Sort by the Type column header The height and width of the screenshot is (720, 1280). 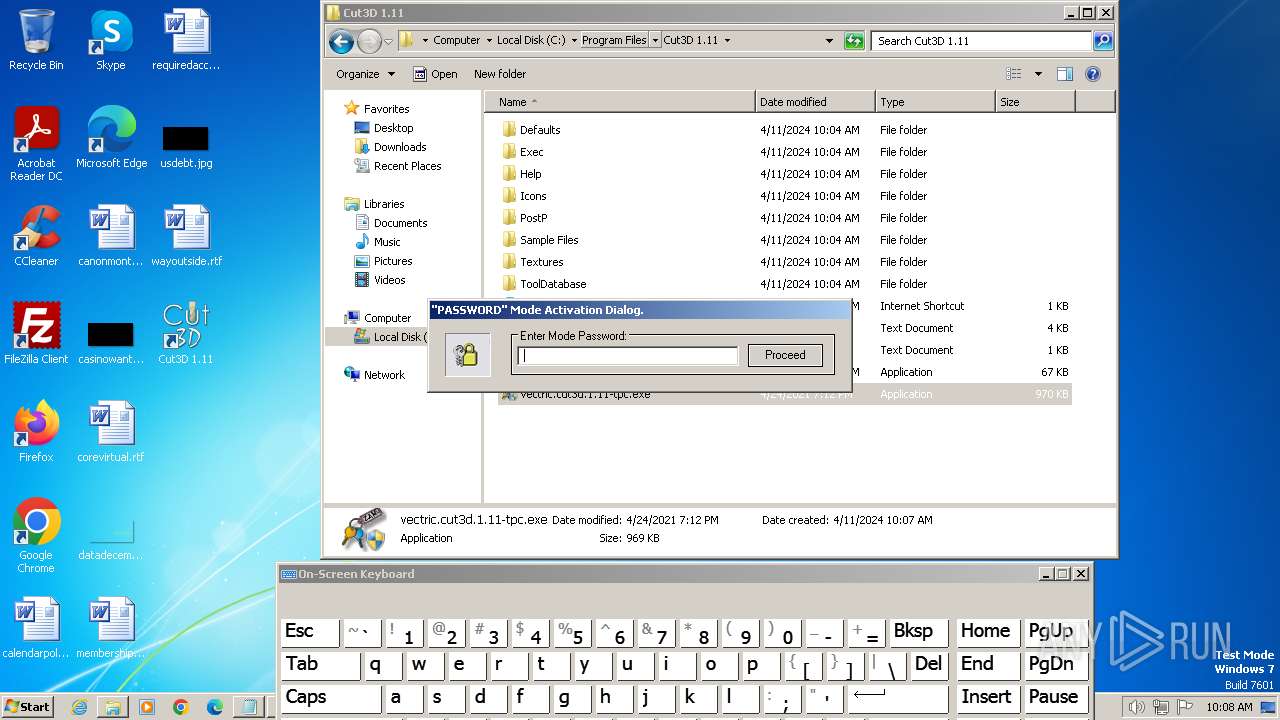(935, 102)
